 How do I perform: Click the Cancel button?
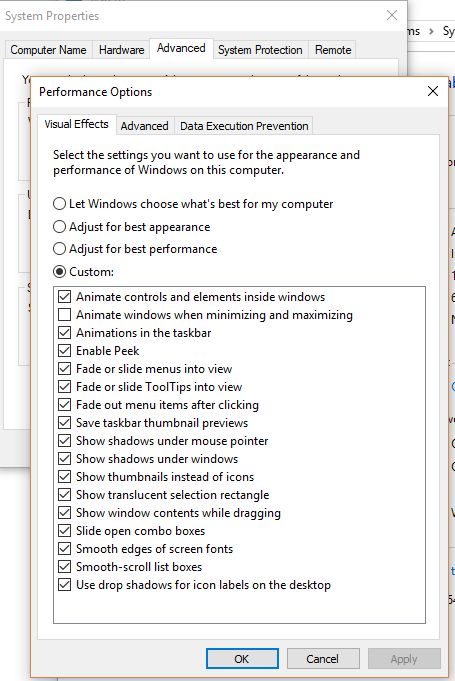click(x=323, y=659)
